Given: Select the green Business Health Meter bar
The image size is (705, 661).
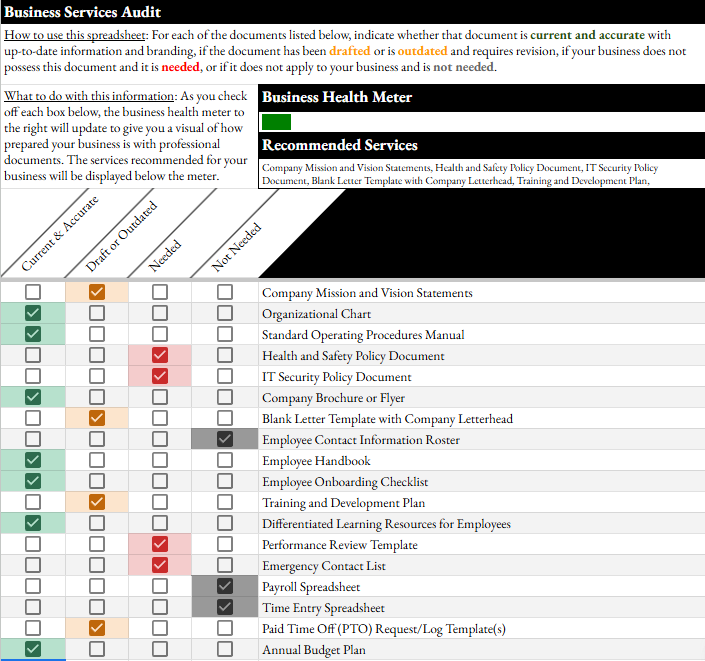Looking at the screenshot, I should [x=276, y=122].
